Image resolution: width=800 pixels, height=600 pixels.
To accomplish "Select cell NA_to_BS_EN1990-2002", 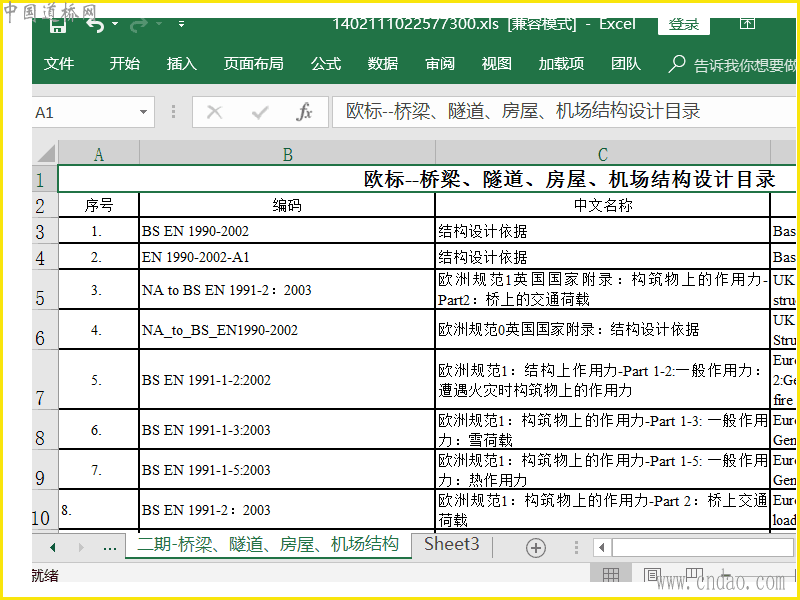I will click(287, 330).
